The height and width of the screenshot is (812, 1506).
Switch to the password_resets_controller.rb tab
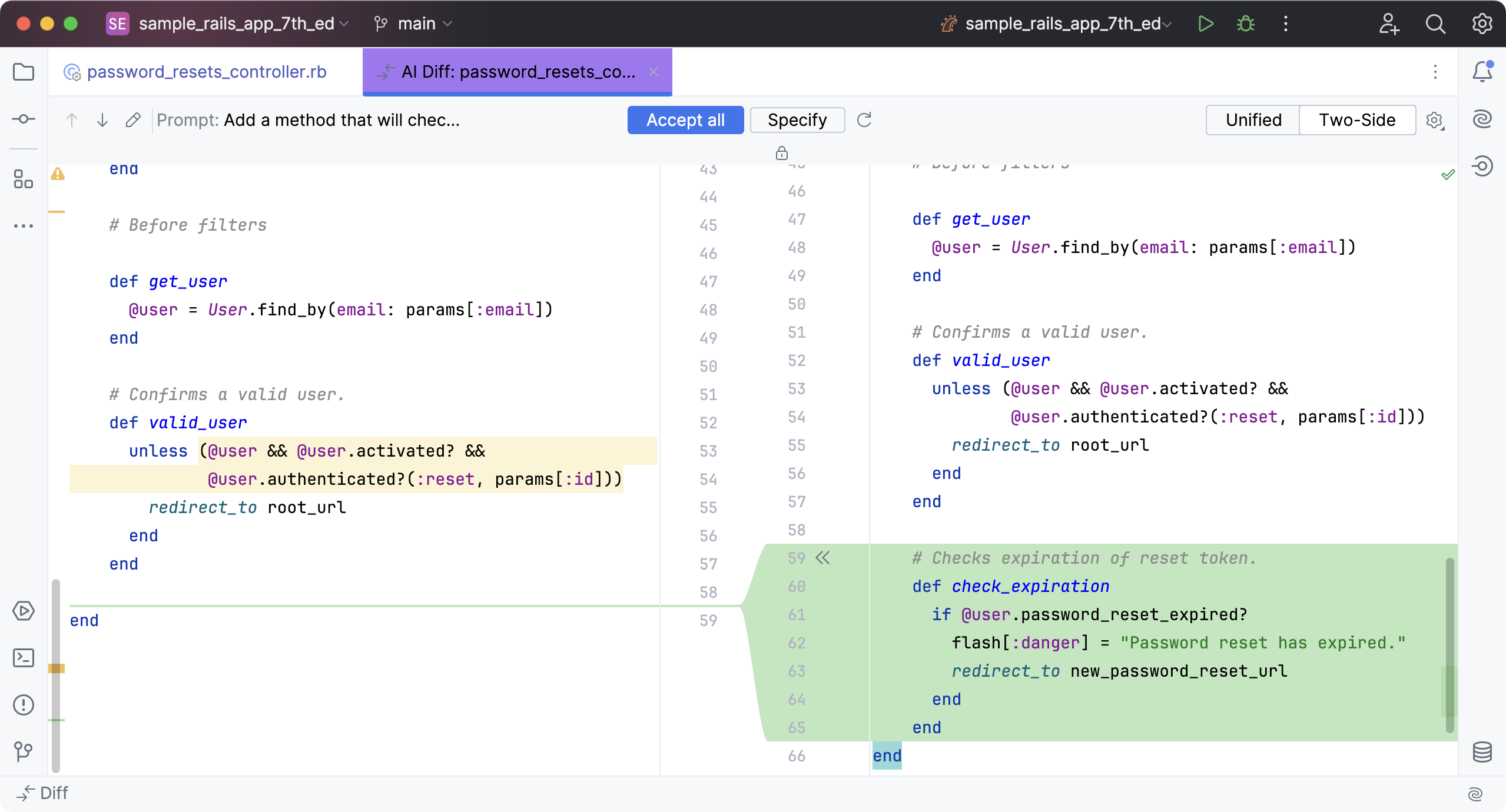coord(207,71)
